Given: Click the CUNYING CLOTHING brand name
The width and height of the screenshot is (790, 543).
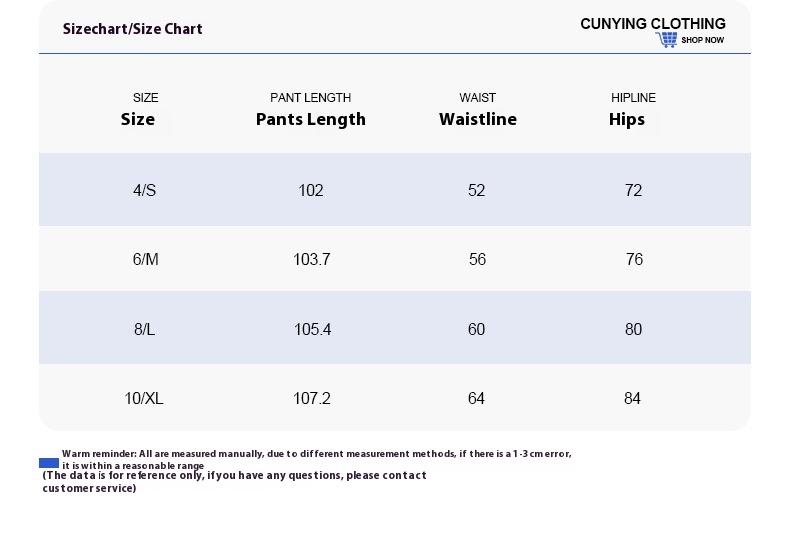Looking at the screenshot, I should (x=653, y=24).
